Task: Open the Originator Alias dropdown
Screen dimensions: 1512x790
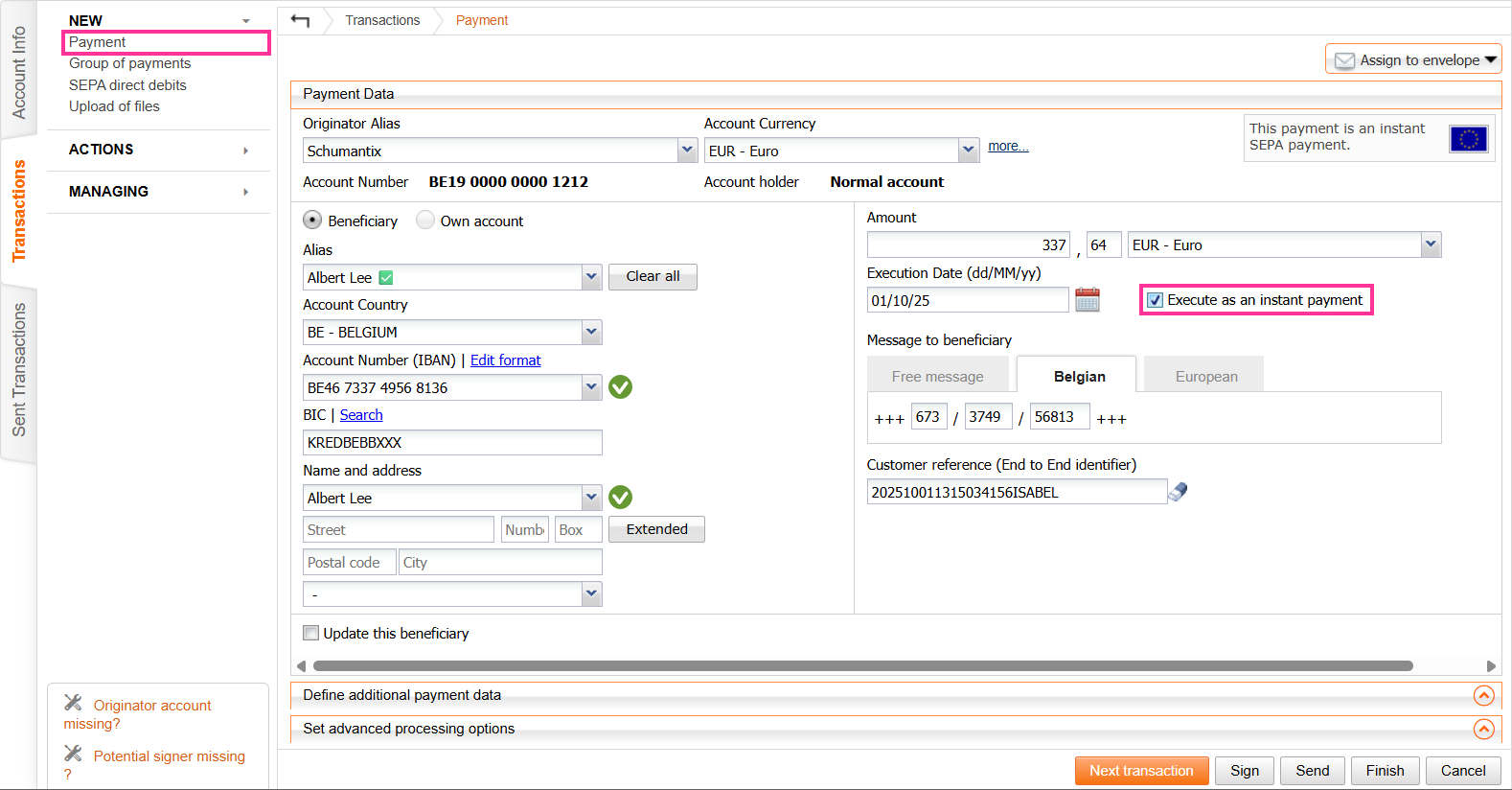Action: coord(687,150)
